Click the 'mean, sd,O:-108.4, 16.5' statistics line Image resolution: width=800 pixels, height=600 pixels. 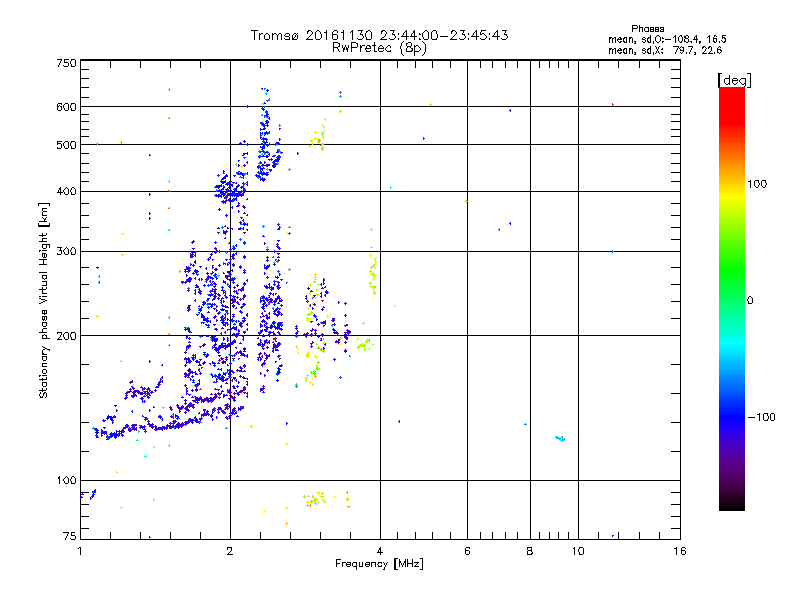pyautogui.click(x=667, y=39)
